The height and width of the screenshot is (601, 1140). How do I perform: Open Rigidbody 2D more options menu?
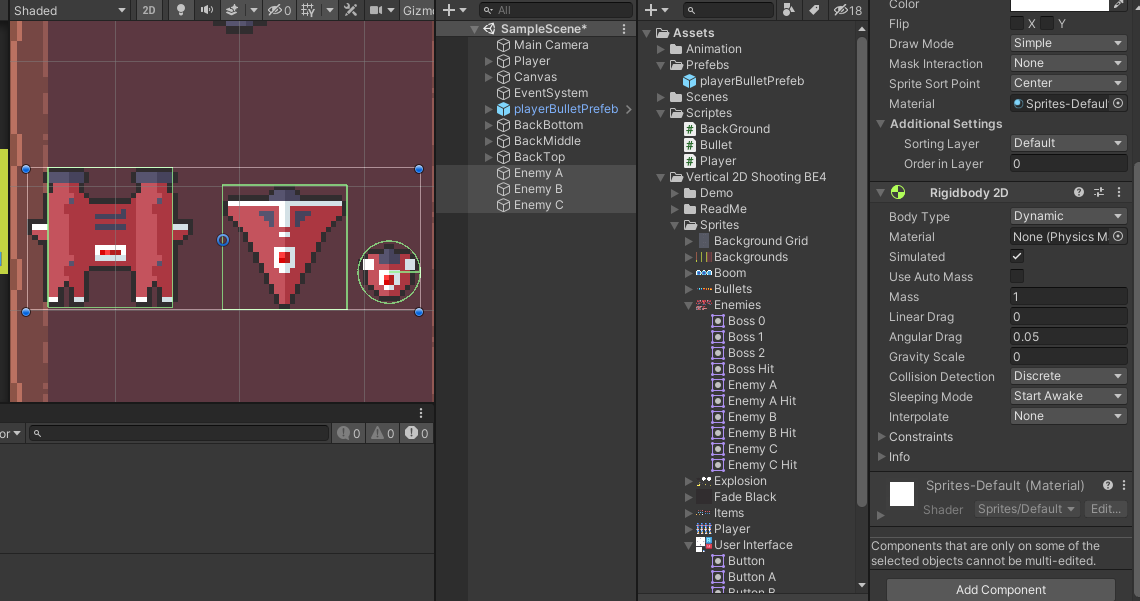(1119, 193)
